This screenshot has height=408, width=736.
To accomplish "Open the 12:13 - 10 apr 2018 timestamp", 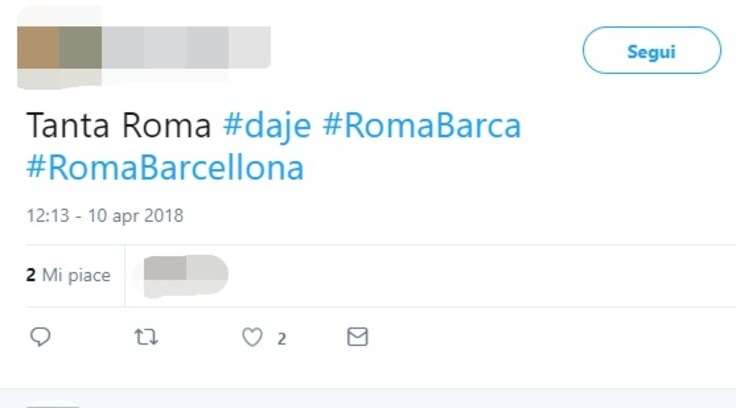I will 105,216.
